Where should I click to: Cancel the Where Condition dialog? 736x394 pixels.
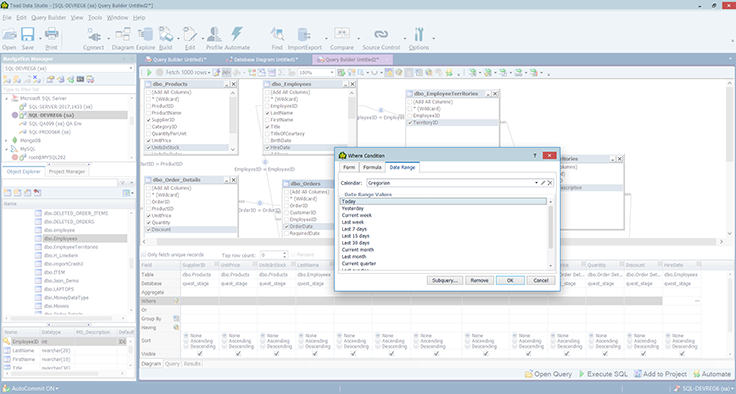pyautogui.click(x=541, y=280)
